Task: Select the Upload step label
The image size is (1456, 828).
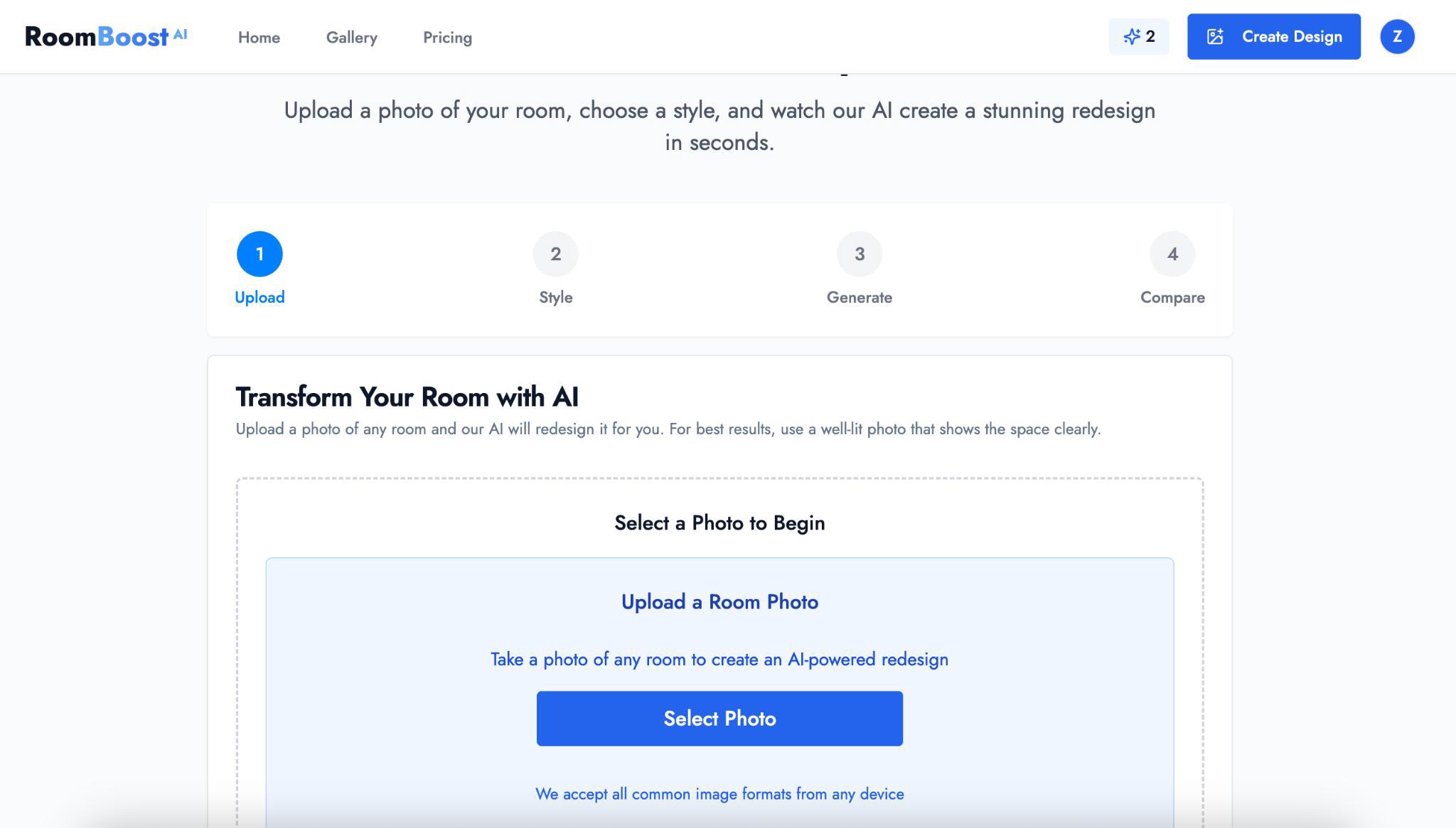Action: tap(259, 297)
